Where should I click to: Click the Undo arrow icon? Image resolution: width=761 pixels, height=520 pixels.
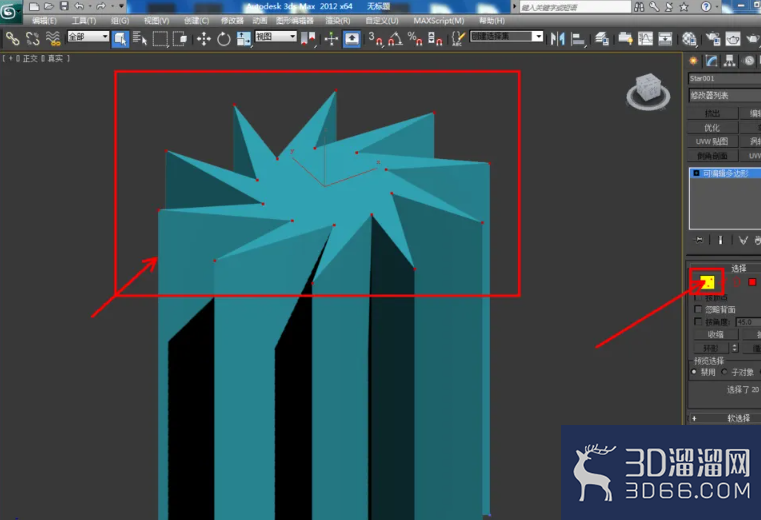click(x=79, y=6)
